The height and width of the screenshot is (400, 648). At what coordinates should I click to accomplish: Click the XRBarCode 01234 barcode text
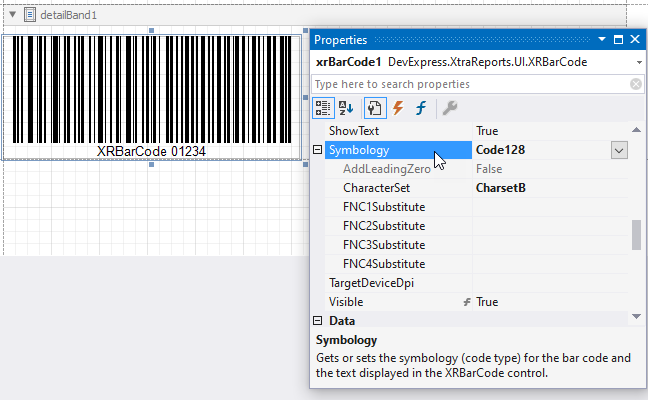click(151, 151)
